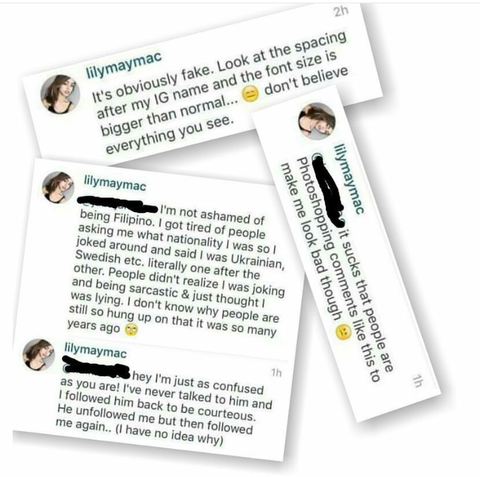Tap the sad yellow face emoji

click(x=343, y=332)
